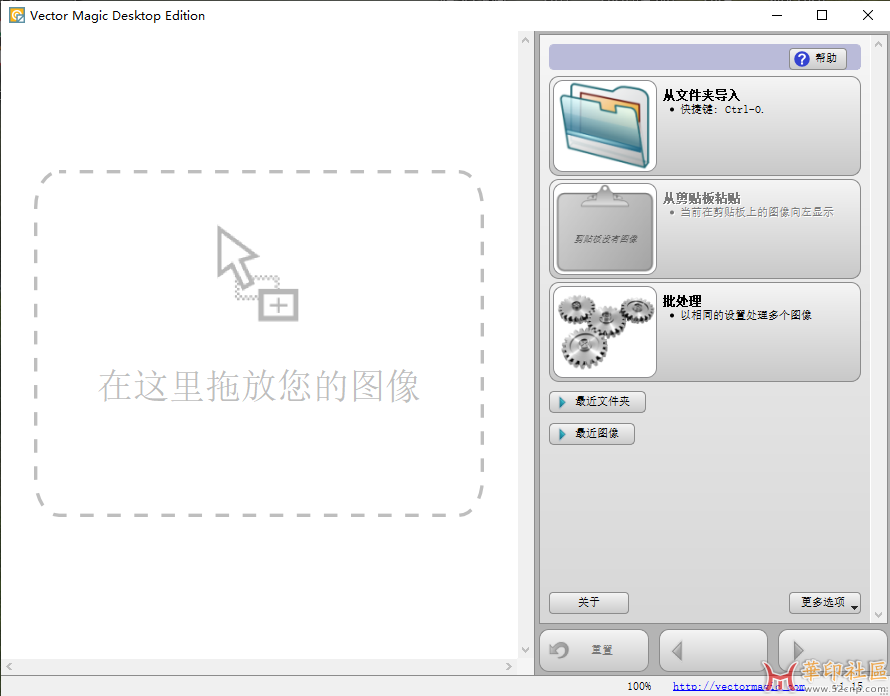Click the 以相同的设置处理多个图像 description text
The width and height of the screenshot is (890, 696).
(x=746, y=315)
